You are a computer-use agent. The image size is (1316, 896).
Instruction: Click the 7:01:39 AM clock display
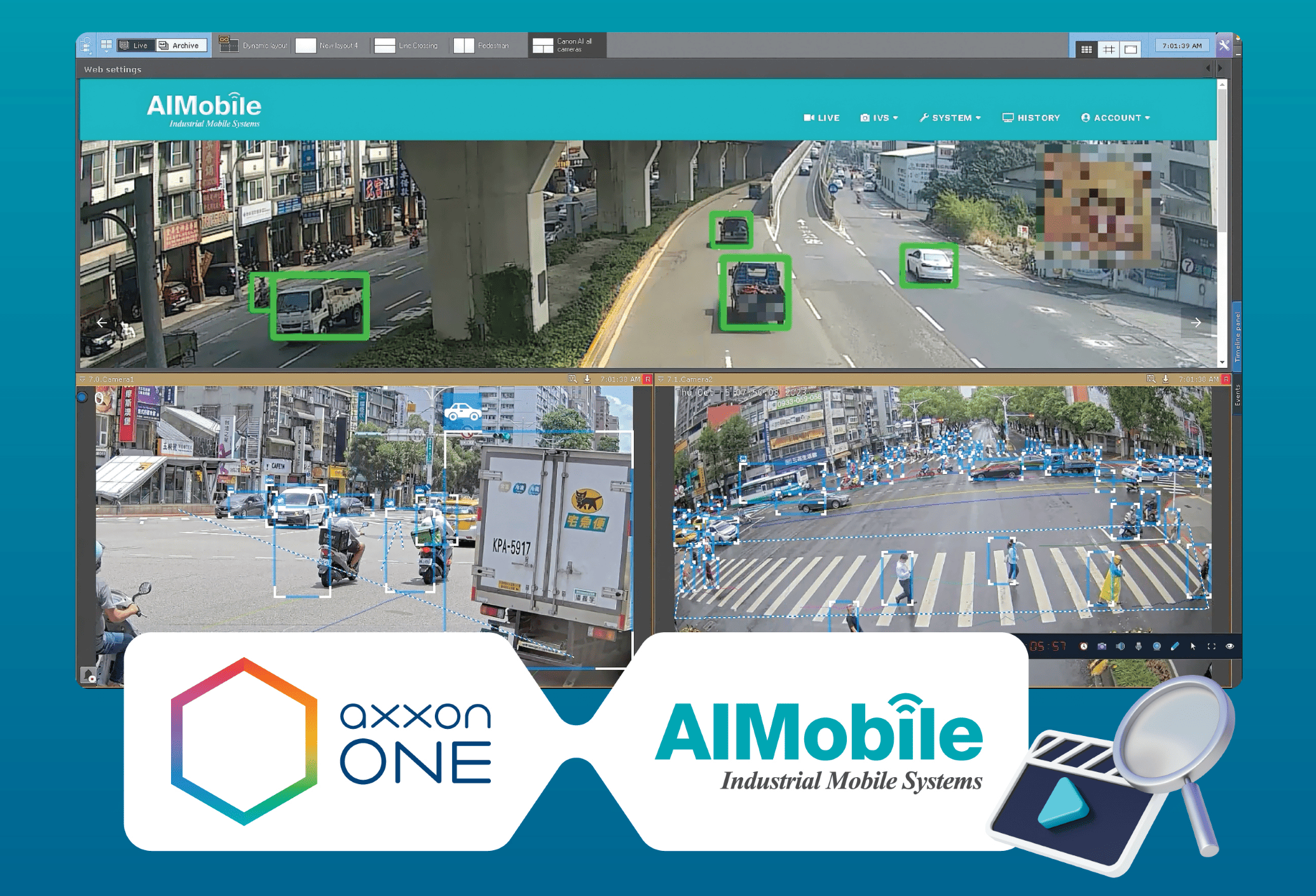(1182, 46)
